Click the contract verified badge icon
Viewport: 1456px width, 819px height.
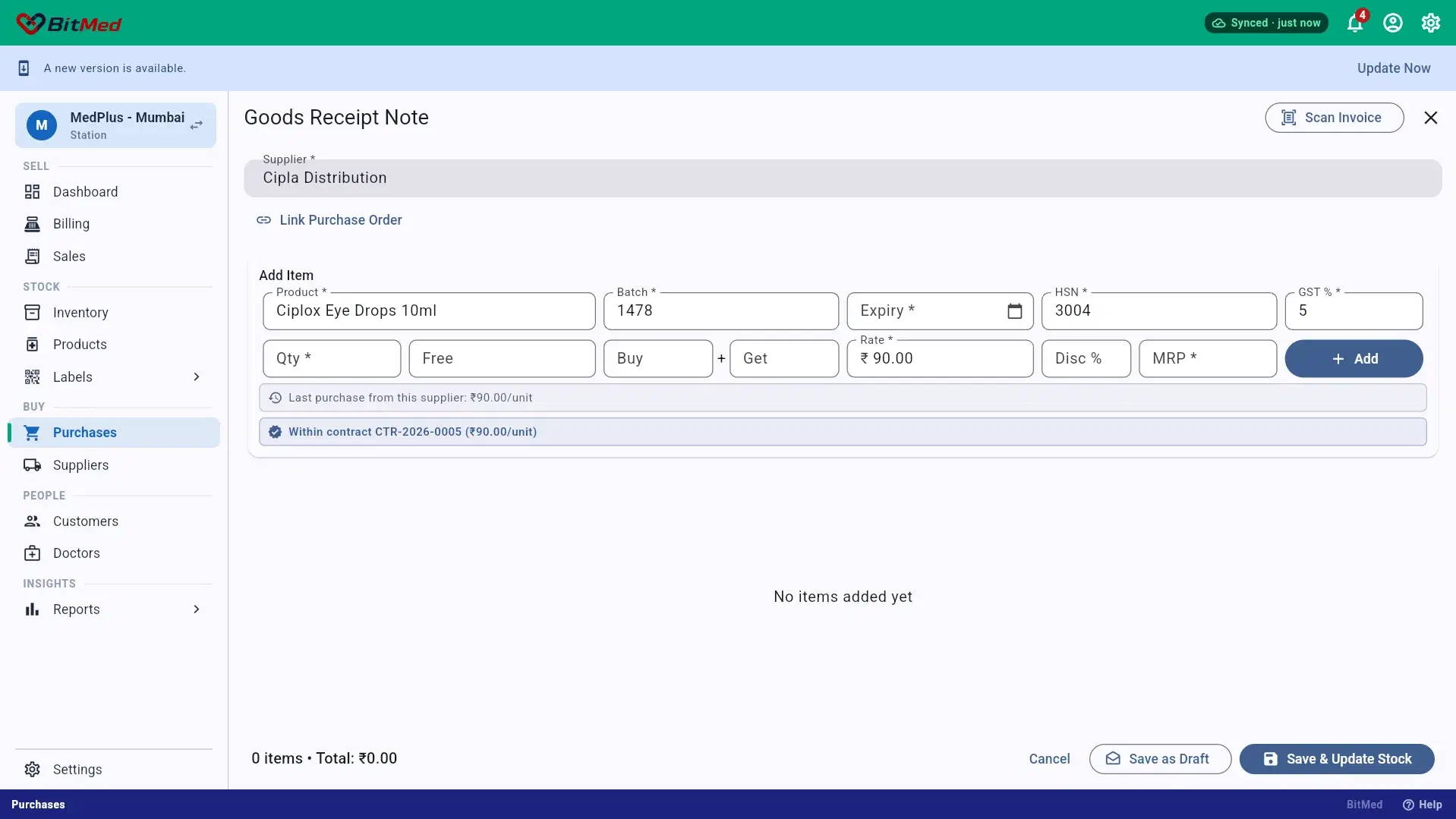coord(275,432)
